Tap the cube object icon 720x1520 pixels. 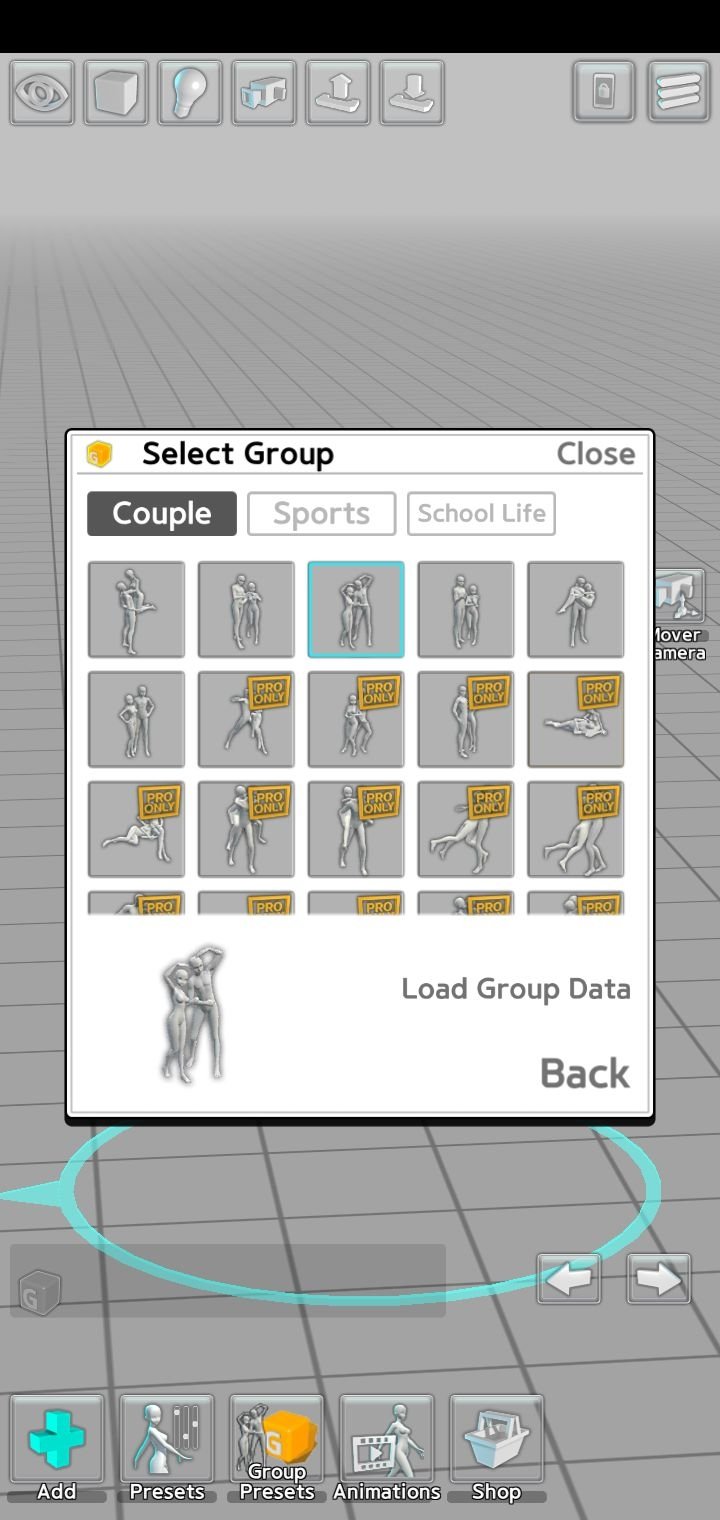point(116,93)
